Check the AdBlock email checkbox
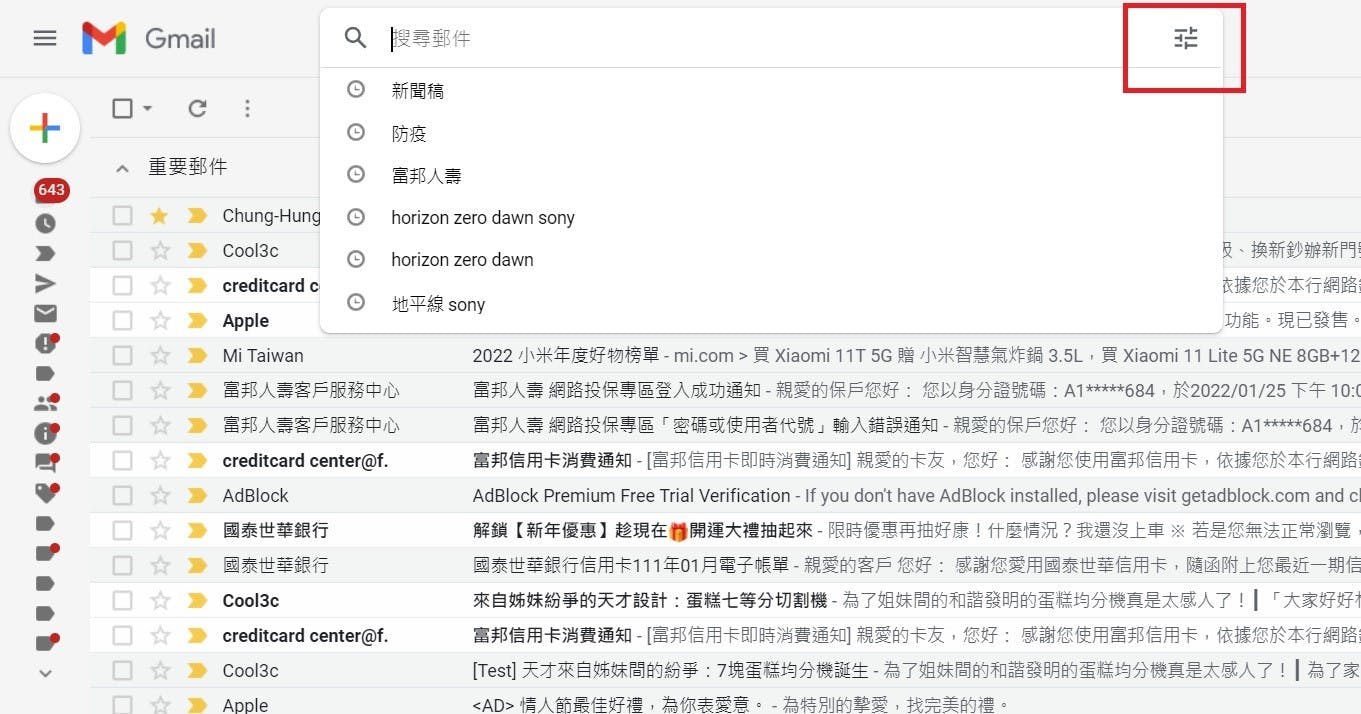Image resolution: width=1361 pixels, height=714 pixels. point(122,496)
